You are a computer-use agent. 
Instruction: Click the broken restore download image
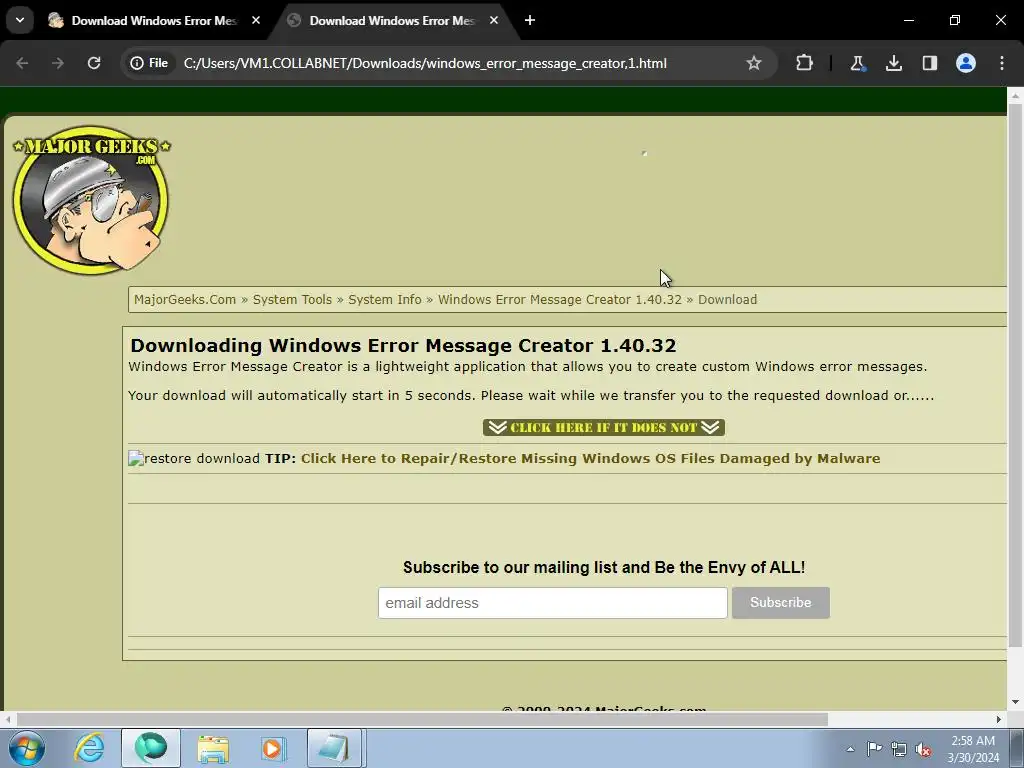tap(194, 458)
